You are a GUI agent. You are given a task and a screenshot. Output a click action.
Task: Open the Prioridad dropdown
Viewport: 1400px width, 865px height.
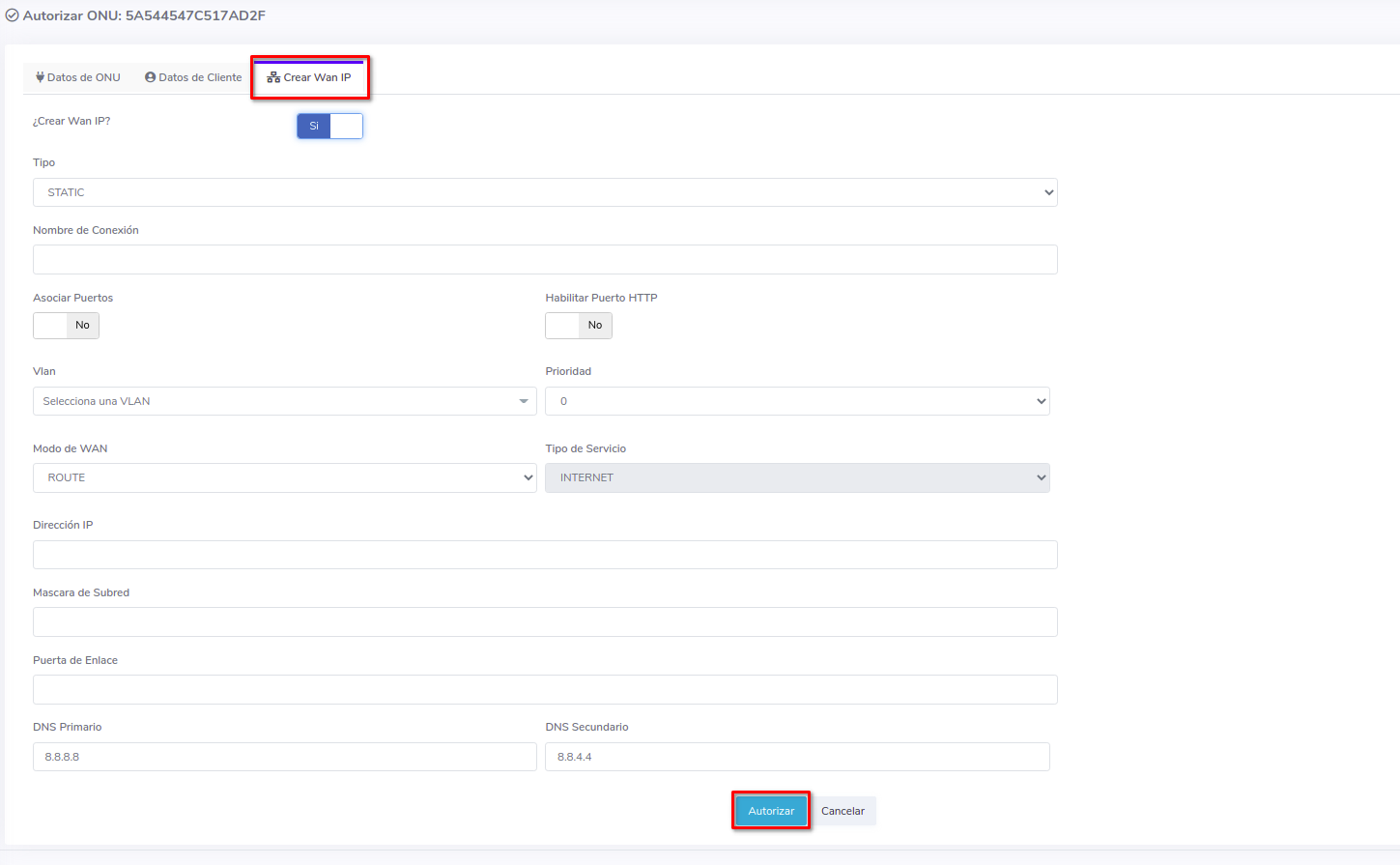tap(796, 401)
